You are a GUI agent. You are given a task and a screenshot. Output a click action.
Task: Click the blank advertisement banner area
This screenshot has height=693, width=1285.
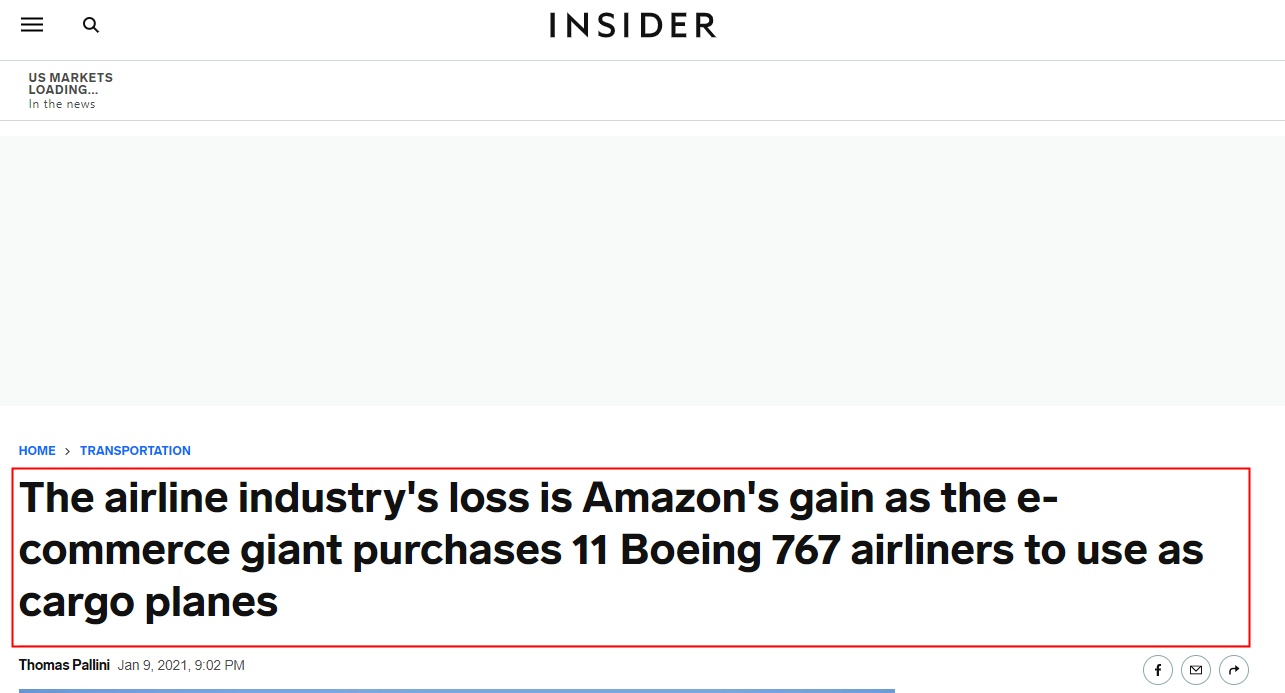[642, 270]
